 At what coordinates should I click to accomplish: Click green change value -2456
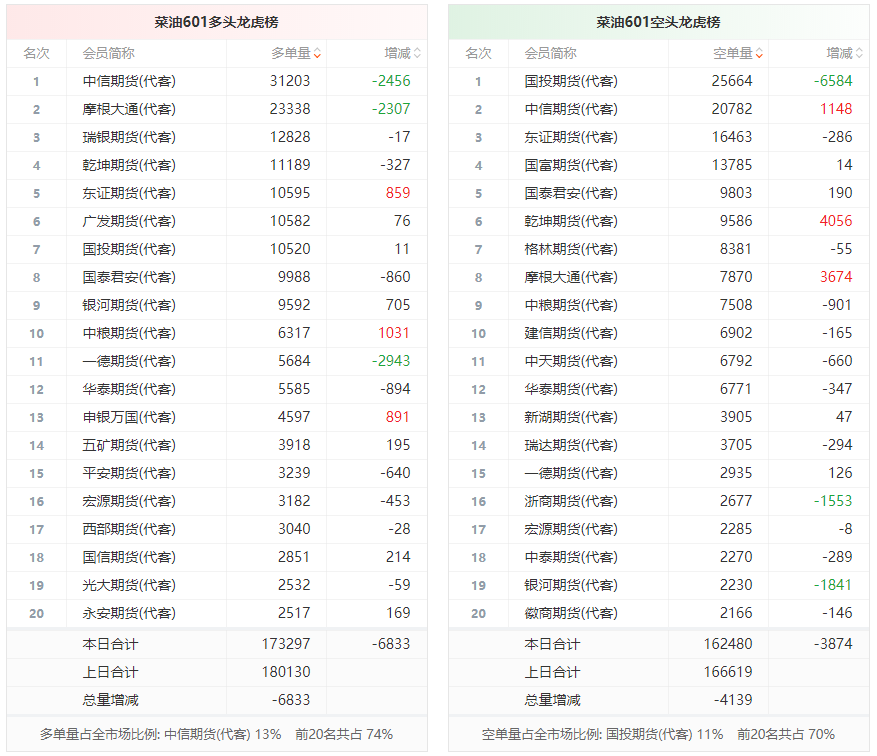click(391, 81)
